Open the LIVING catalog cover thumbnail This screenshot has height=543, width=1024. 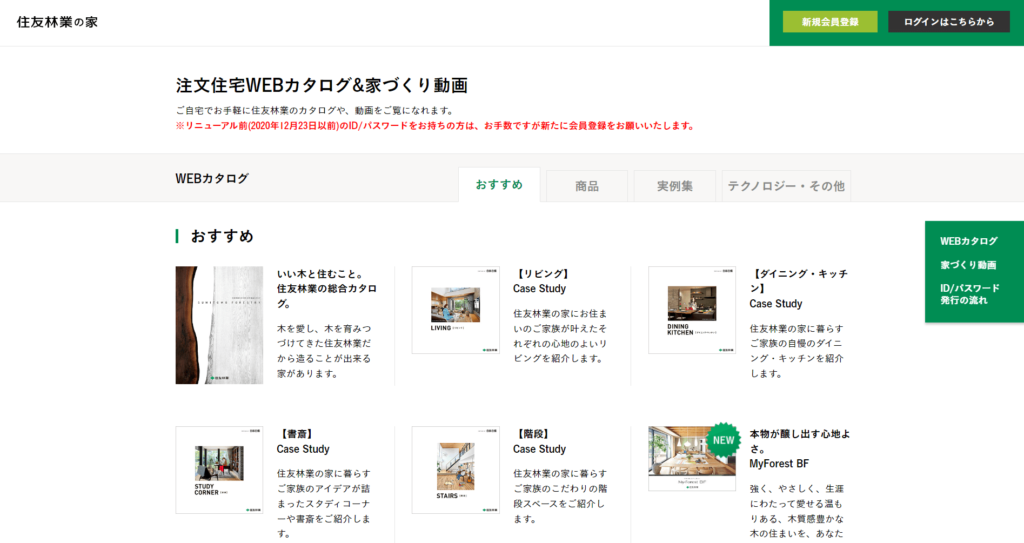point(456,310)
